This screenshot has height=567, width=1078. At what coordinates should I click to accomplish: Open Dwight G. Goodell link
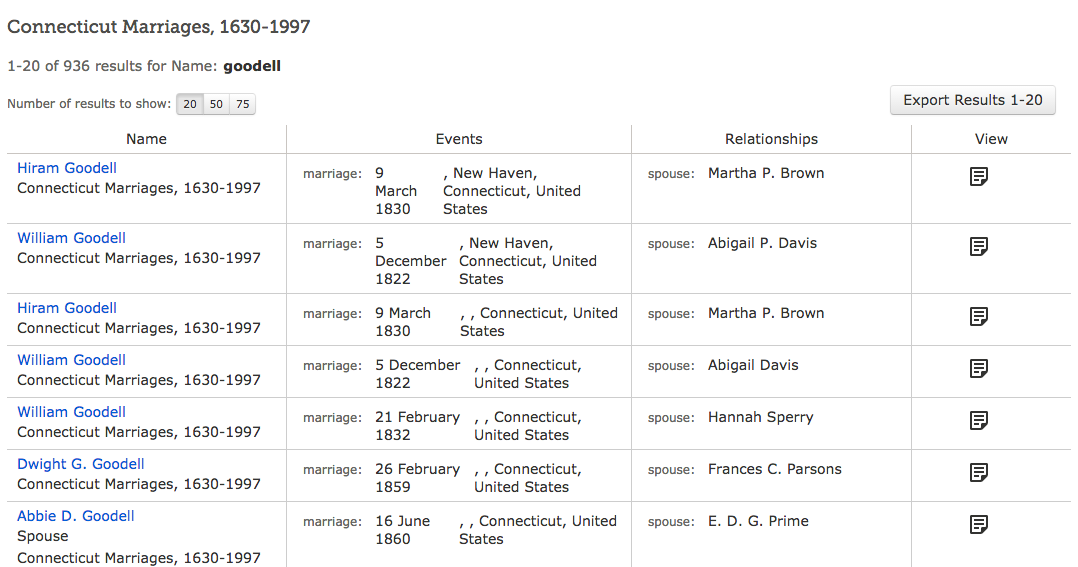(x=80, y=464)
